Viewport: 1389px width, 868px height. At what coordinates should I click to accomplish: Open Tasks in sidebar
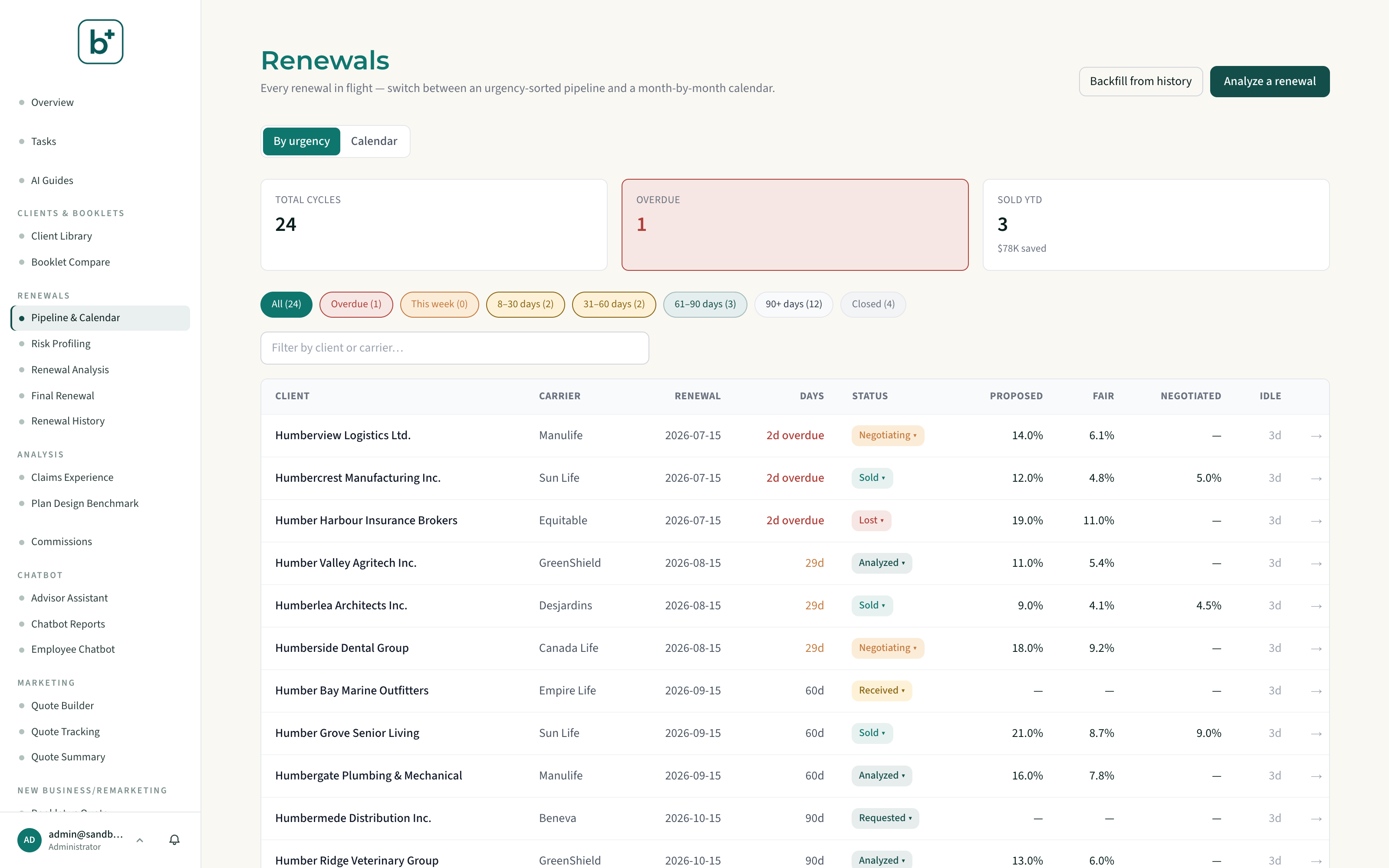pos(43,141)
